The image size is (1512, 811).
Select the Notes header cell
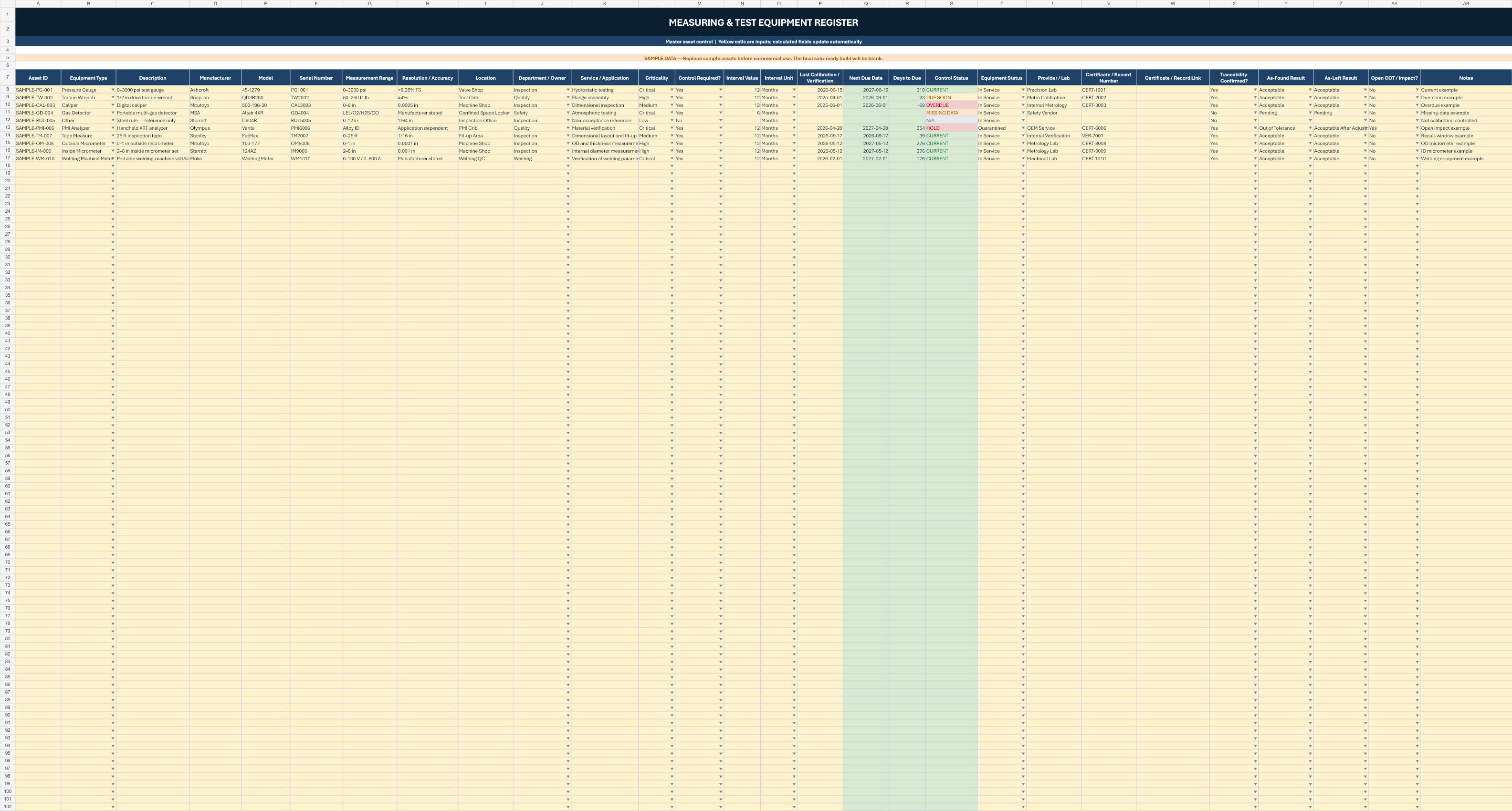[x=1466, y=78]
